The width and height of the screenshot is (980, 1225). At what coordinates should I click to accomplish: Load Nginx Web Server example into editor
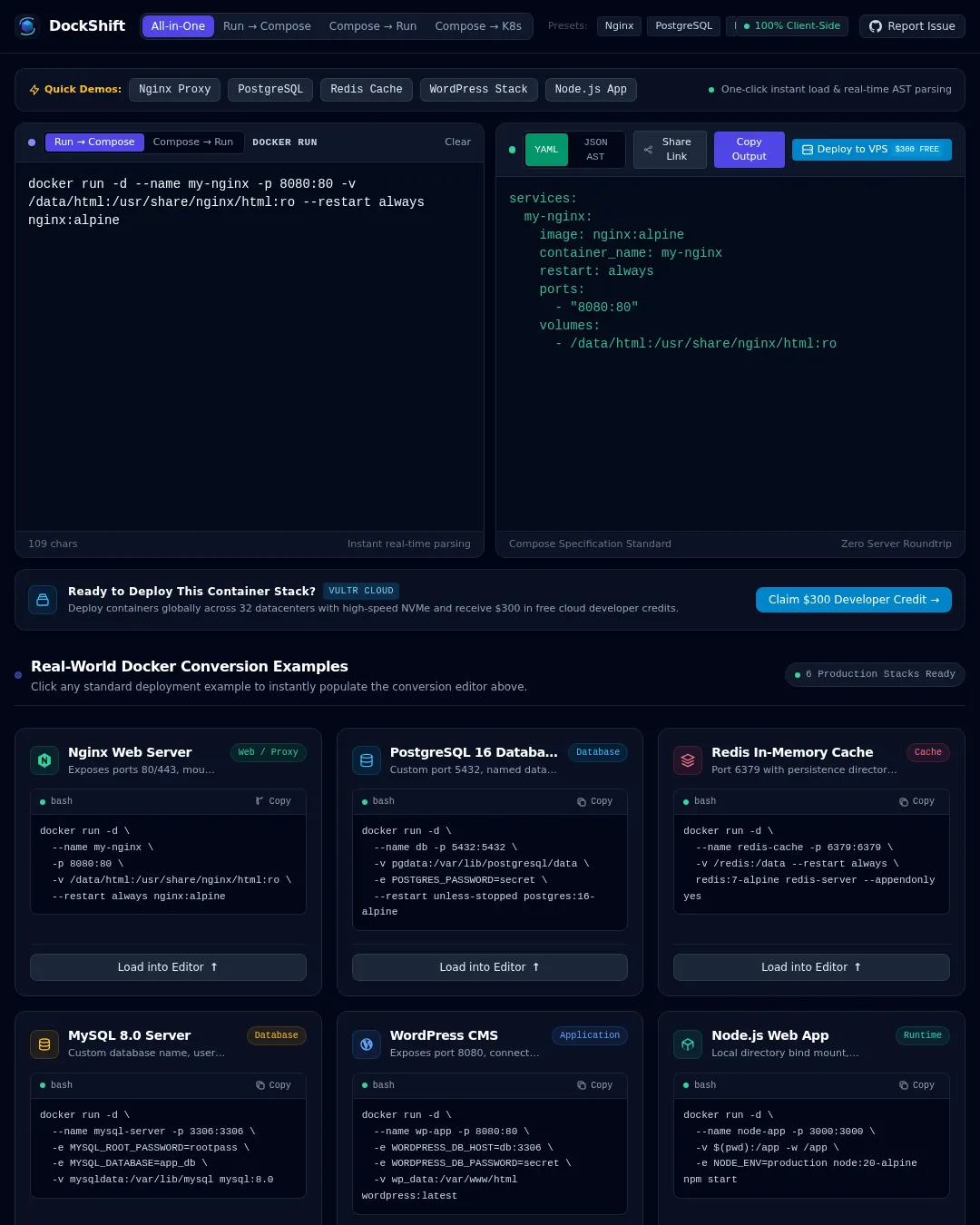[x=168, y=967]
